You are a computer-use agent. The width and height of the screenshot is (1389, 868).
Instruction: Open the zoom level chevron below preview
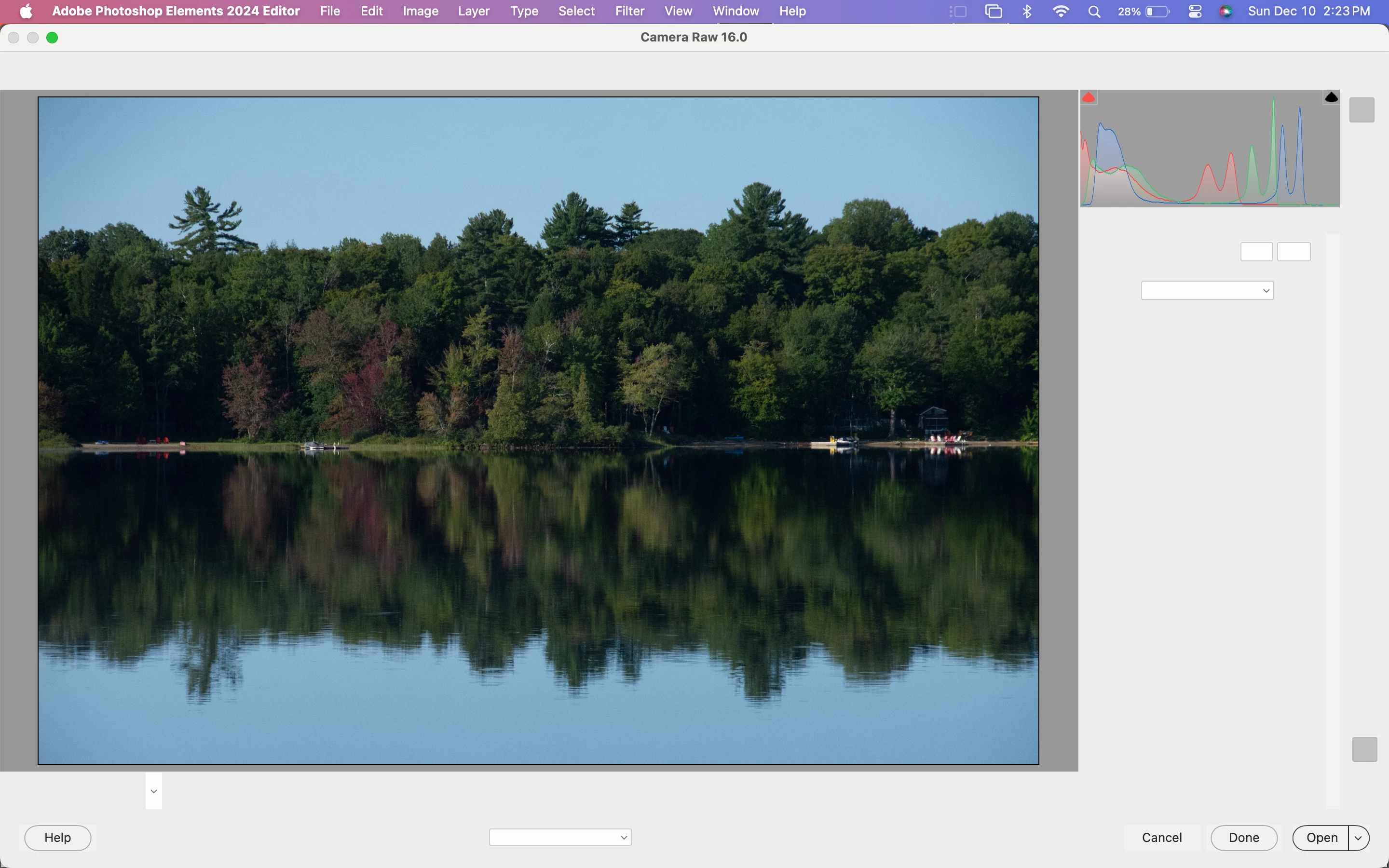click(x=154, y=791)
